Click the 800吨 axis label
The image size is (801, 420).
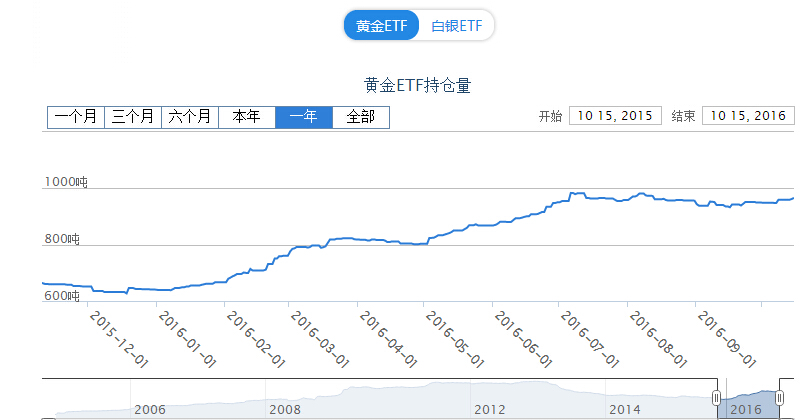[62, 239]
